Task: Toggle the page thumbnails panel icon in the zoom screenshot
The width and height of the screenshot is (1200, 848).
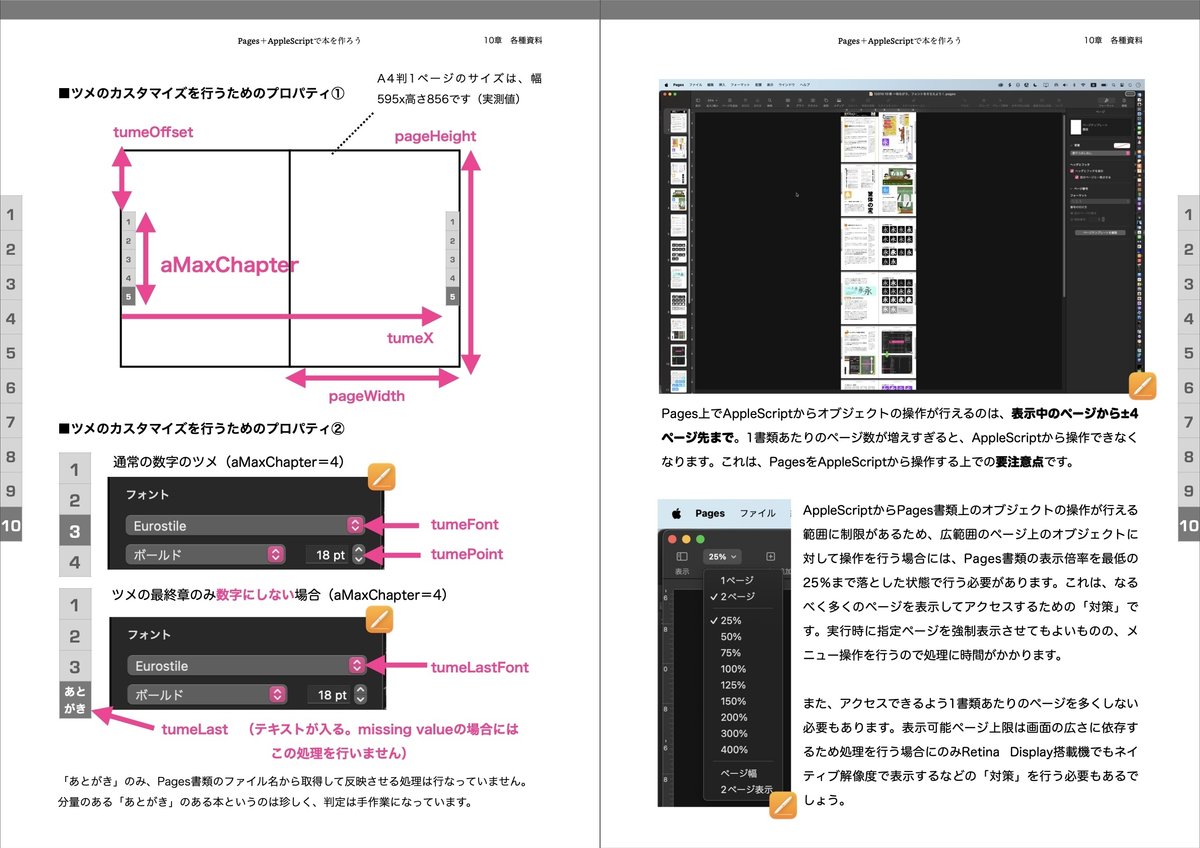Action: (680, 556)
